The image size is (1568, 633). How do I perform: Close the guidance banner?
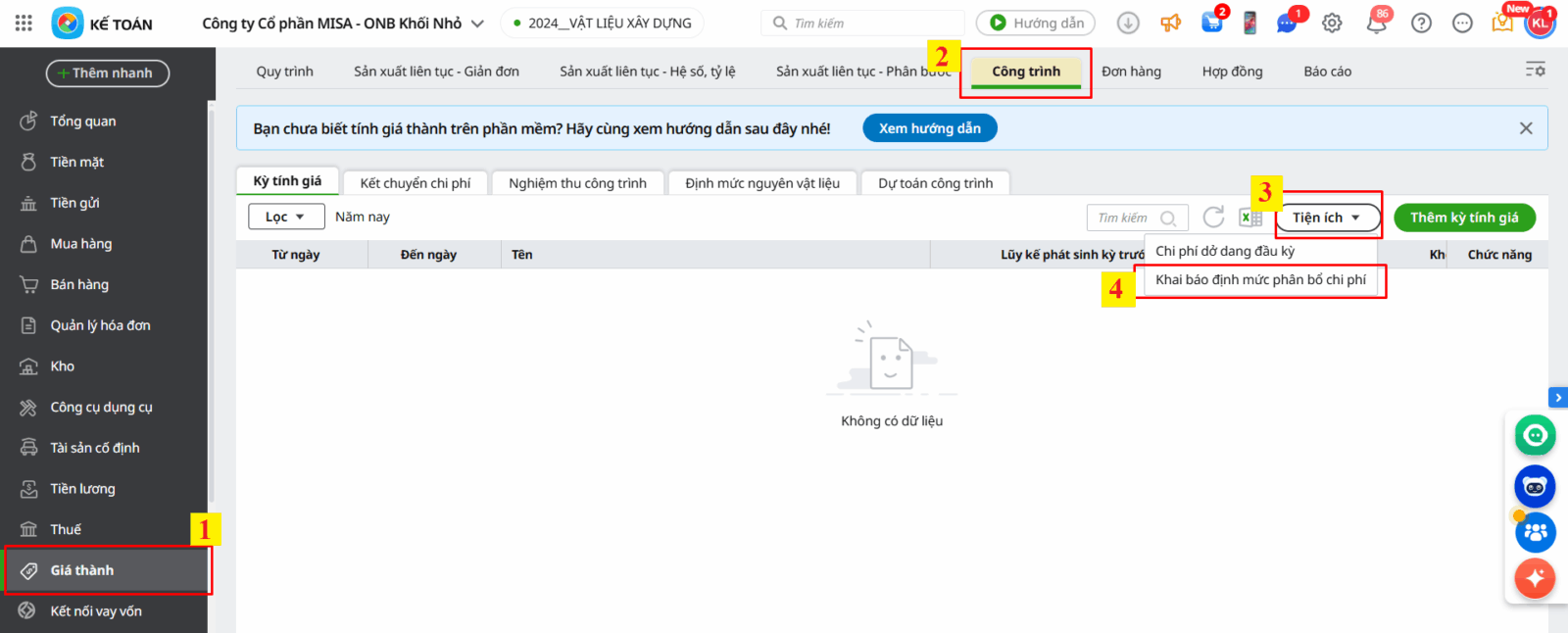click(x=1526, y=128)
